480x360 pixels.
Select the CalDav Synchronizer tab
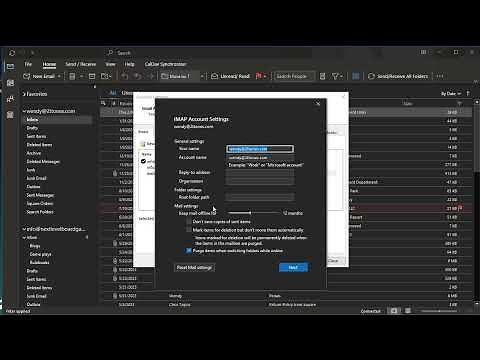coord(165,64)
